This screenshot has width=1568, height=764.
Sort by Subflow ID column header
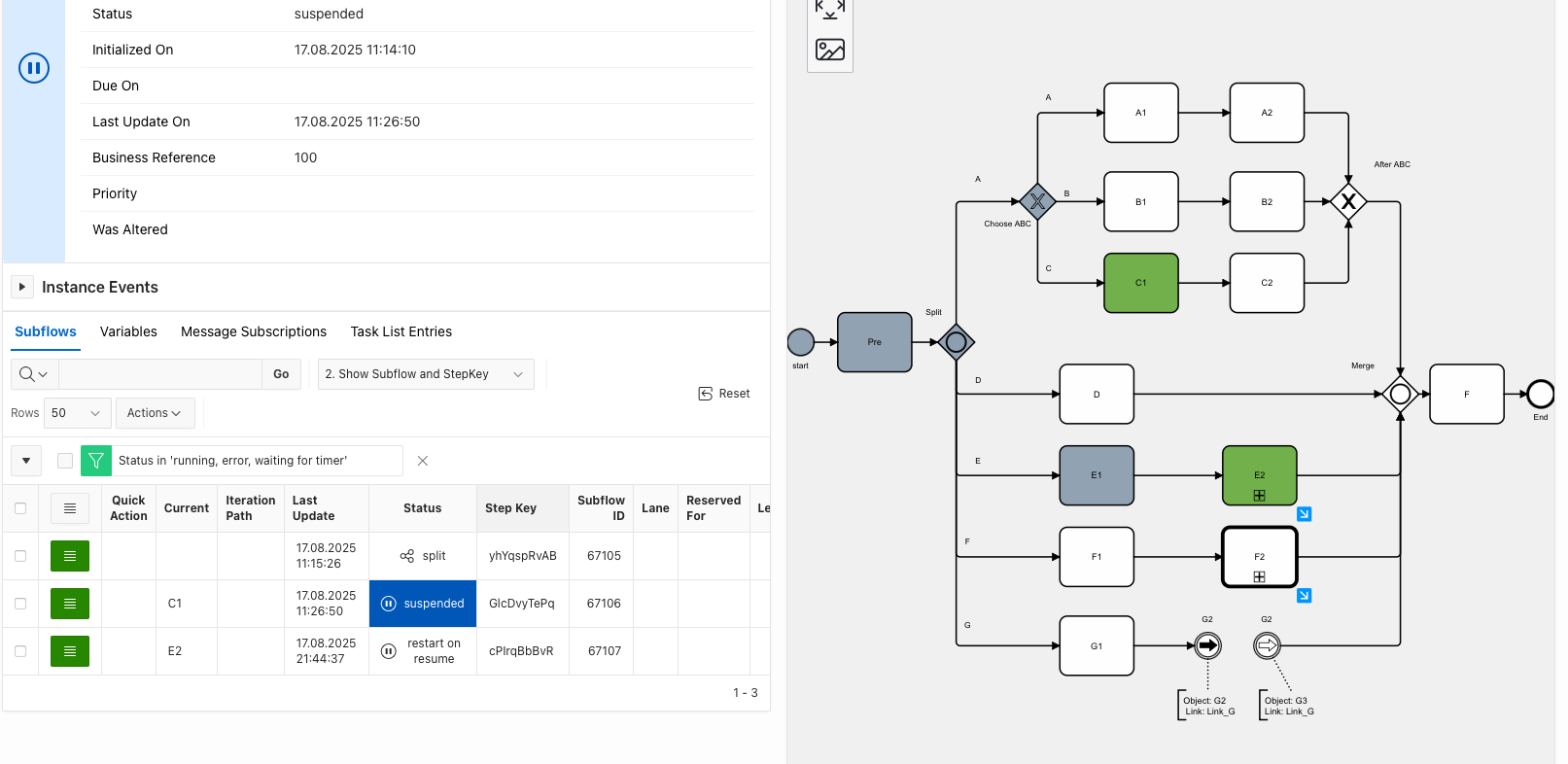tap(601, 508)
